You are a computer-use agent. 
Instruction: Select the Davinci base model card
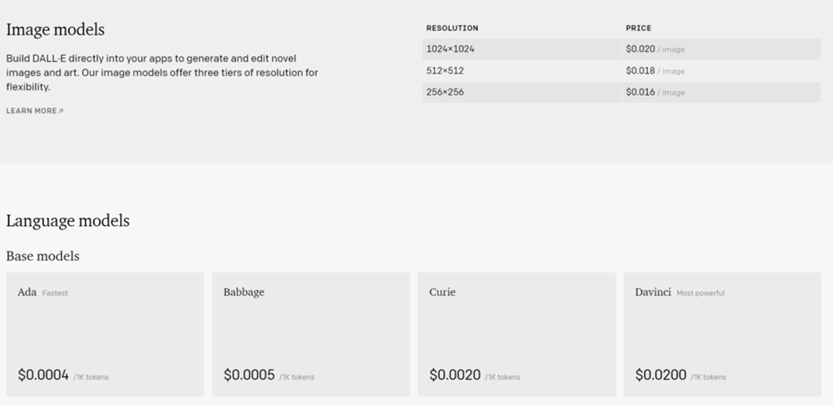[722, 334]
